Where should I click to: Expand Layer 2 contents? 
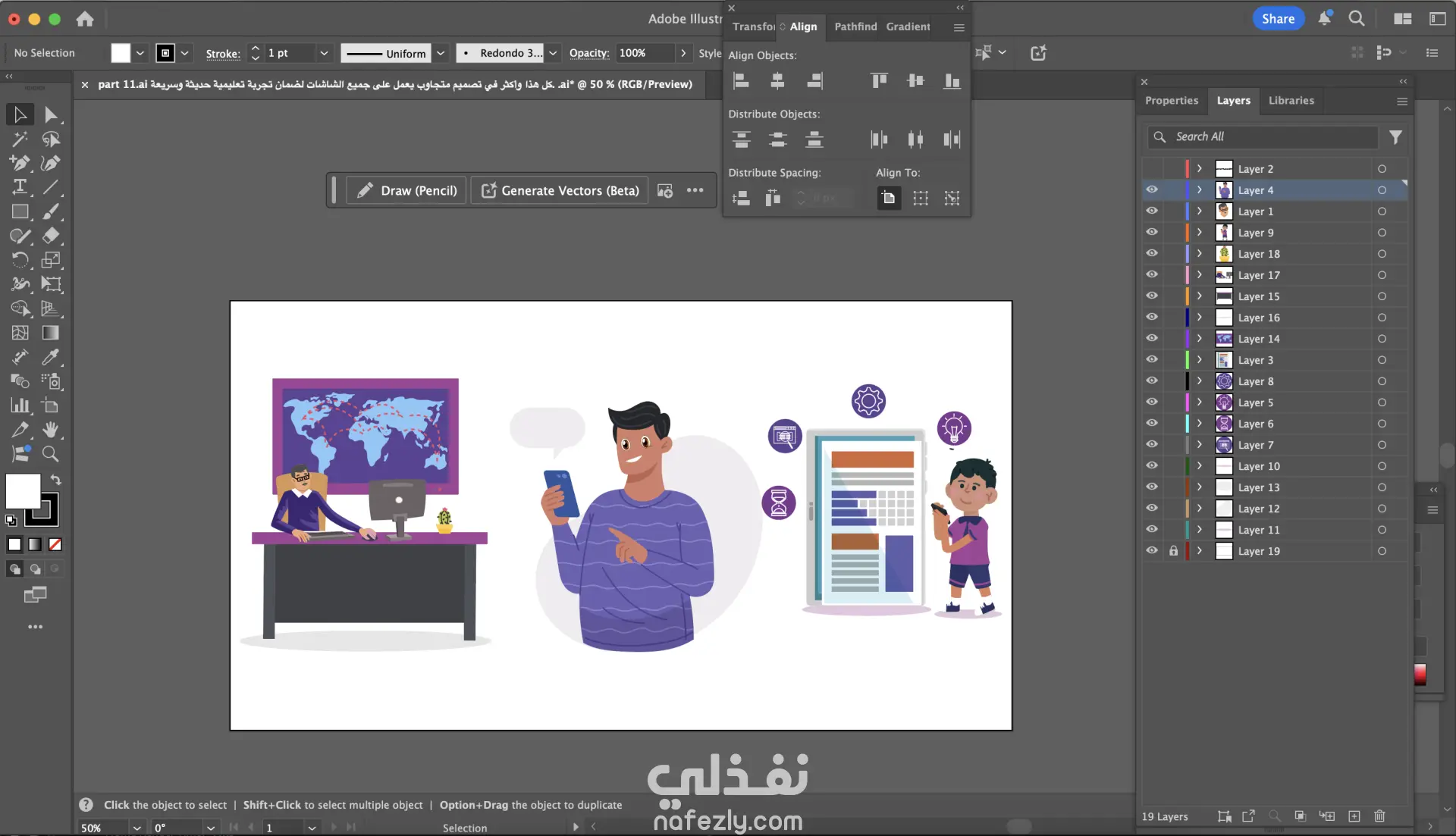(x=1200, y=169)
